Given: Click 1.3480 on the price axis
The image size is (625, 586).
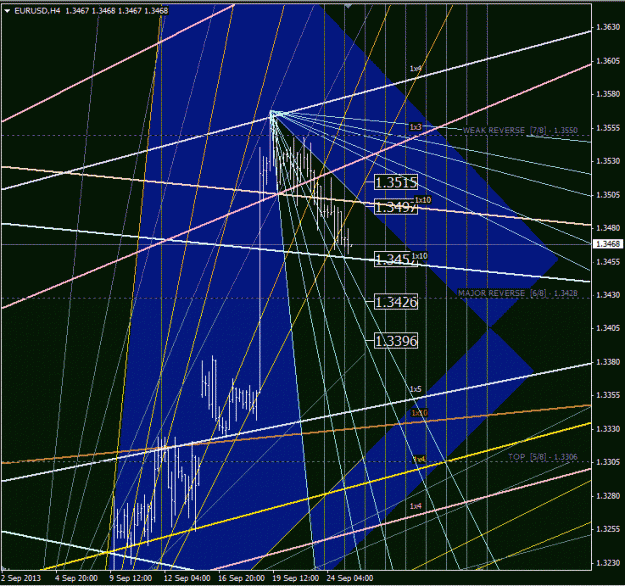Looking at the screenshot, I should (608, 228).
